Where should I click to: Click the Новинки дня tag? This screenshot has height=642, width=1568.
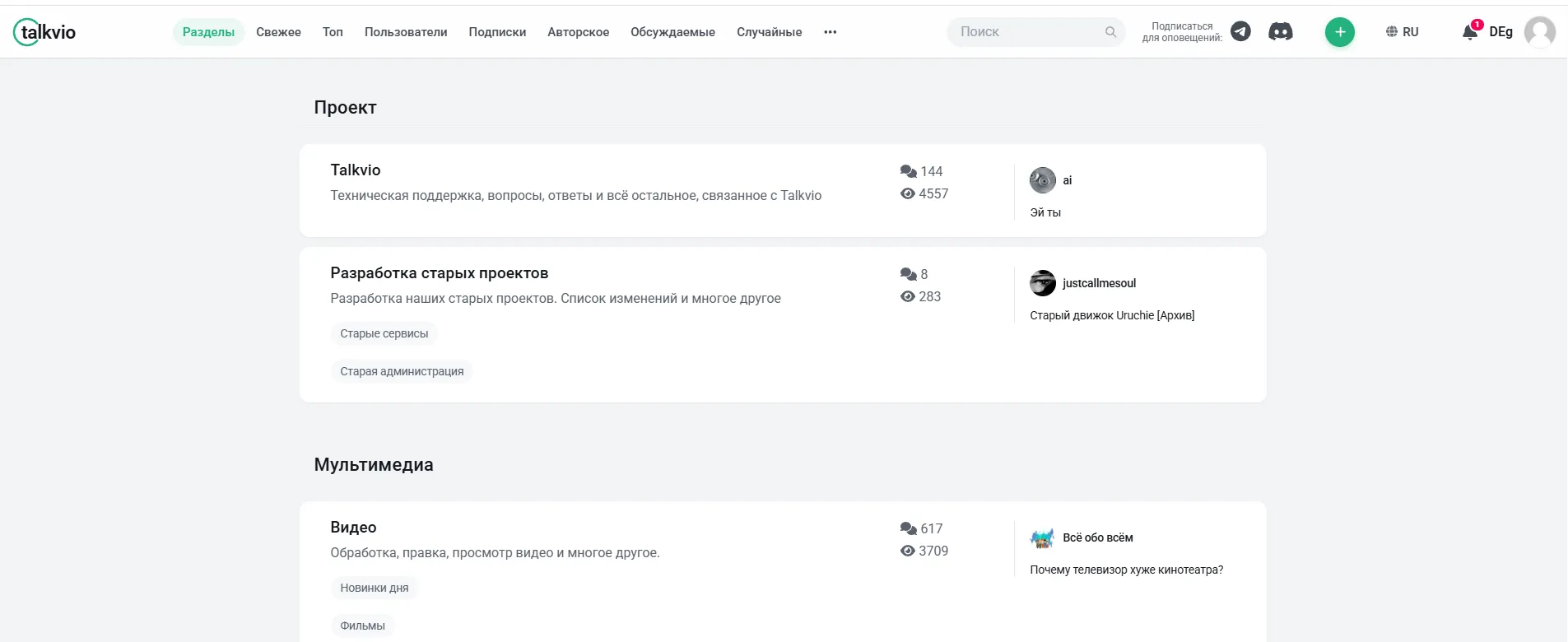375,588
